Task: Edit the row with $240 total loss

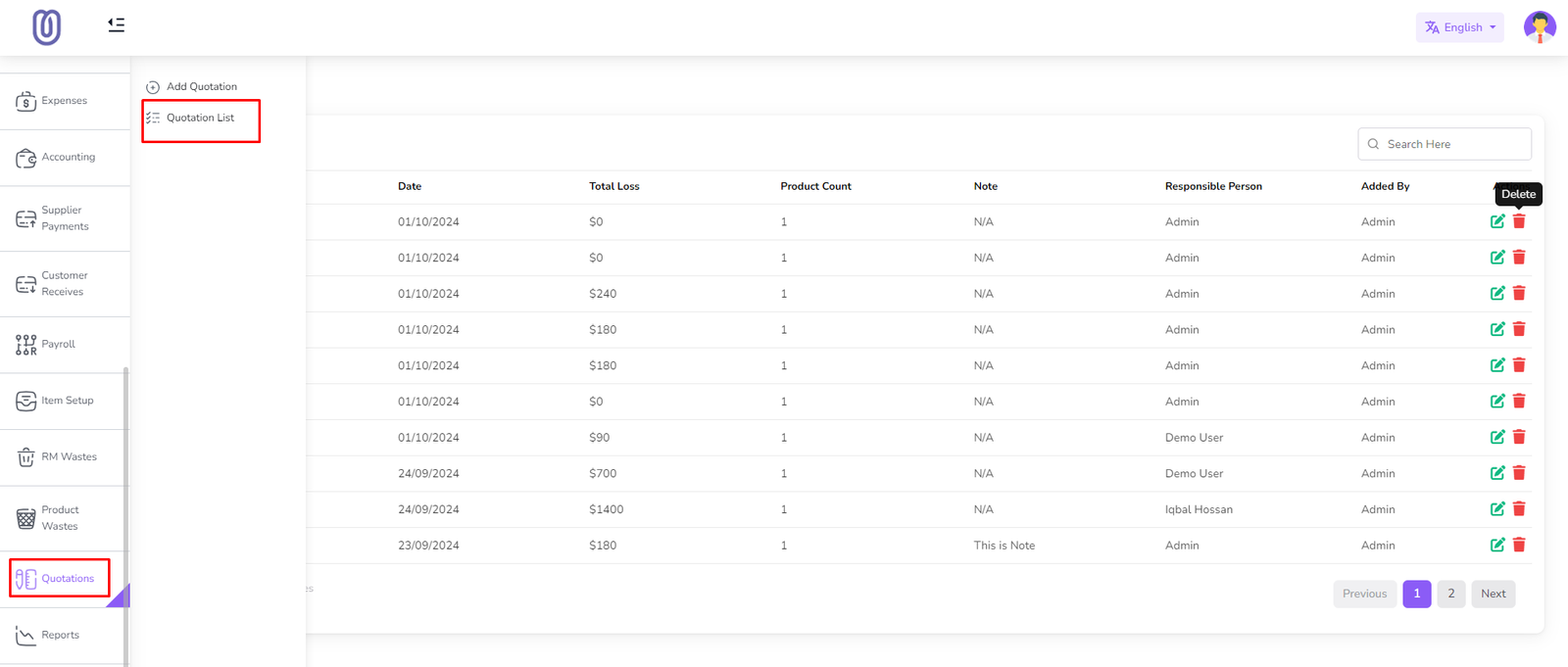Action: 1497,294
